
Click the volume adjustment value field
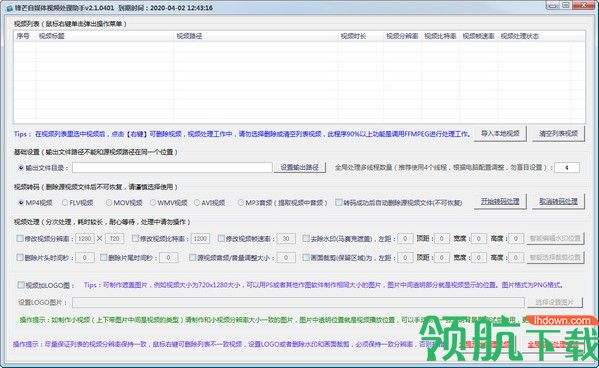pyautogui.click(x=286, y=258)
